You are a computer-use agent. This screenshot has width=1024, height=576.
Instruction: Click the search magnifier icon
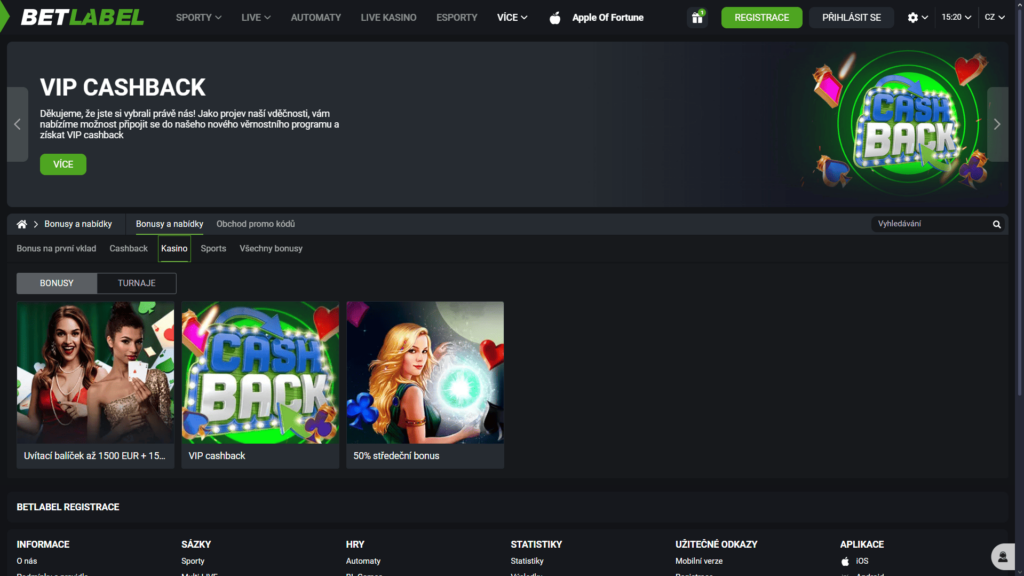point(997,224)
